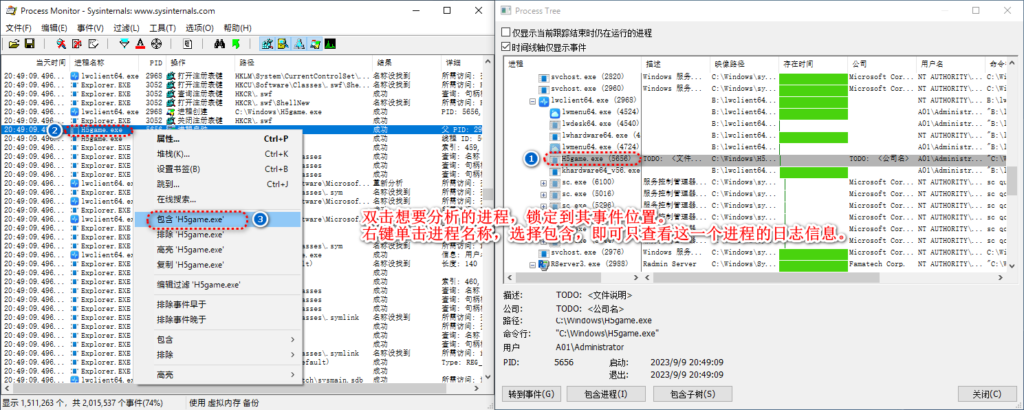This screenshot has height=410, width=1024.
Task: Open the Process Tree toolbar icon
Action: [187, 44]
